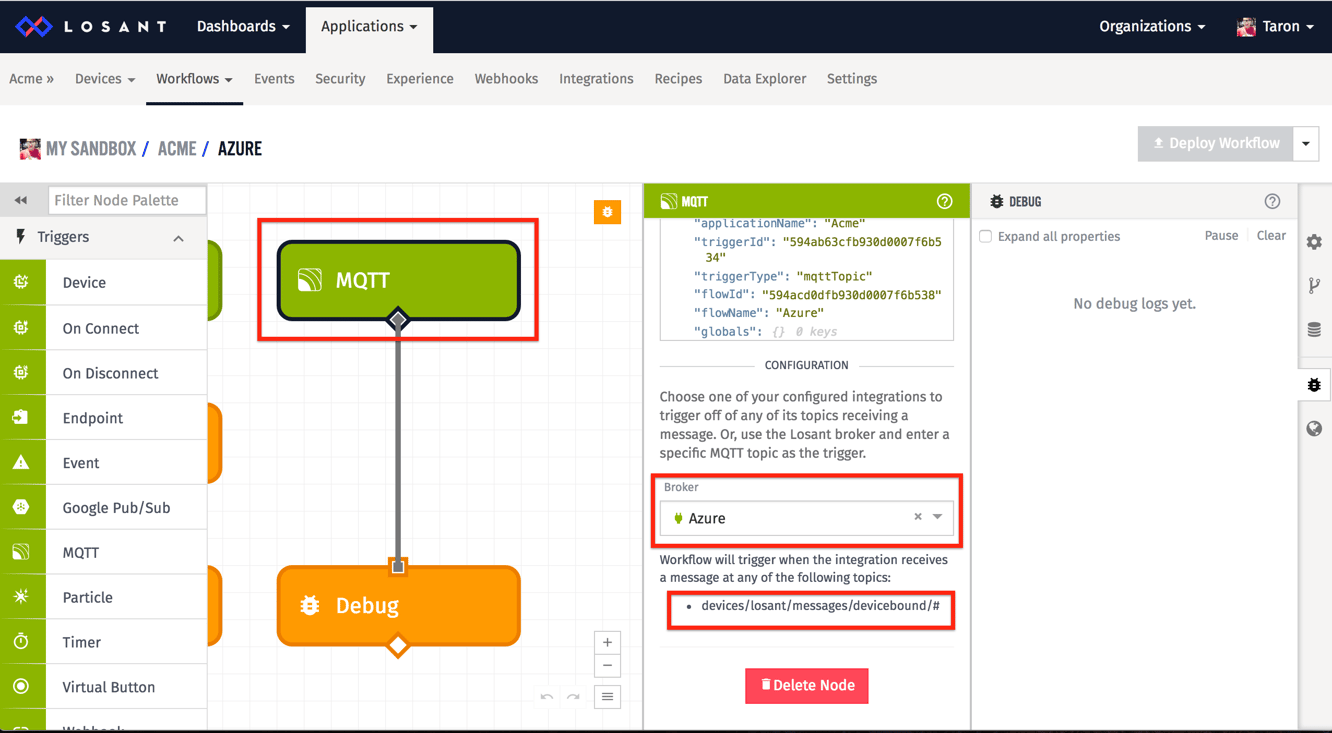Switch to the Data Explorer tab

tap(764, 78)
